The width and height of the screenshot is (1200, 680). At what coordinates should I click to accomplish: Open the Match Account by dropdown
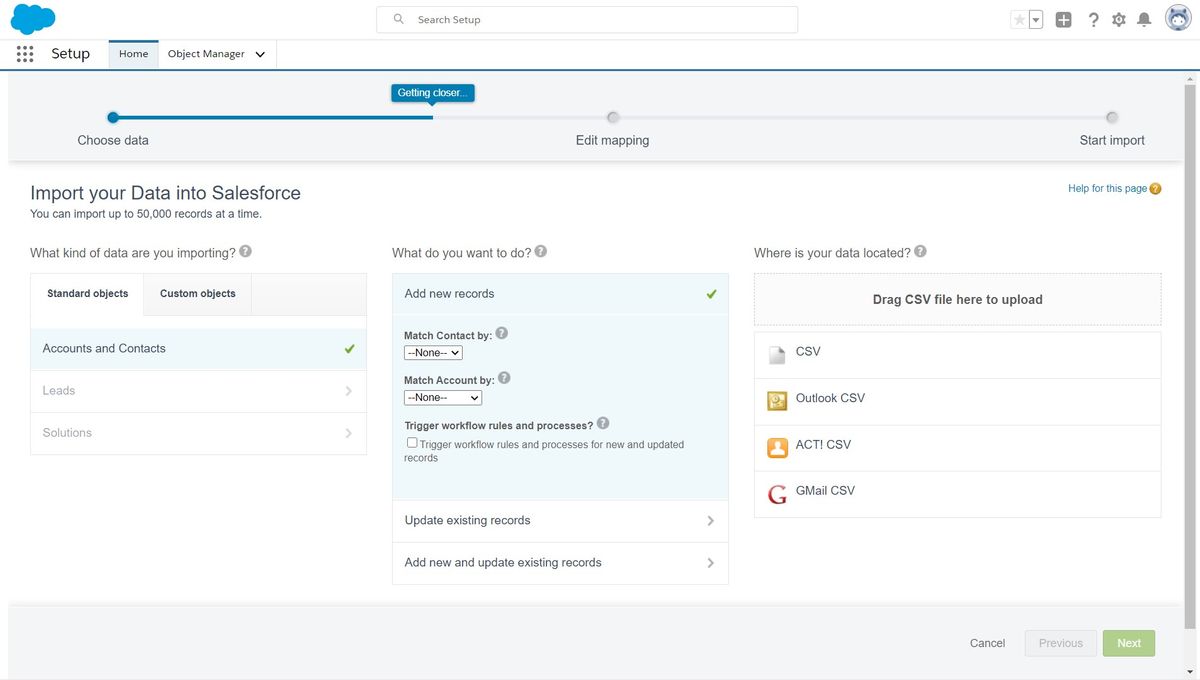[443, 398]
